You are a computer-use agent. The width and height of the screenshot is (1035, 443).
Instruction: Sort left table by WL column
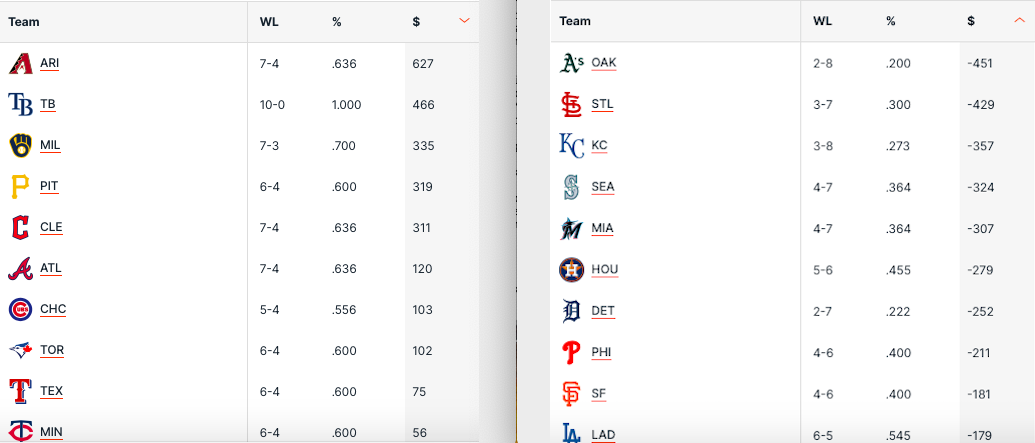point(269,22)
